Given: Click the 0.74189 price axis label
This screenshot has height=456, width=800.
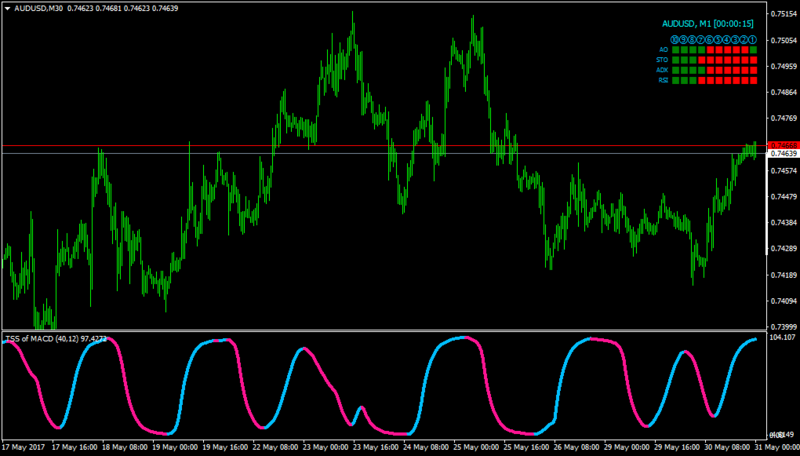Looking at the screenshot, I should [x=785, y=275].
